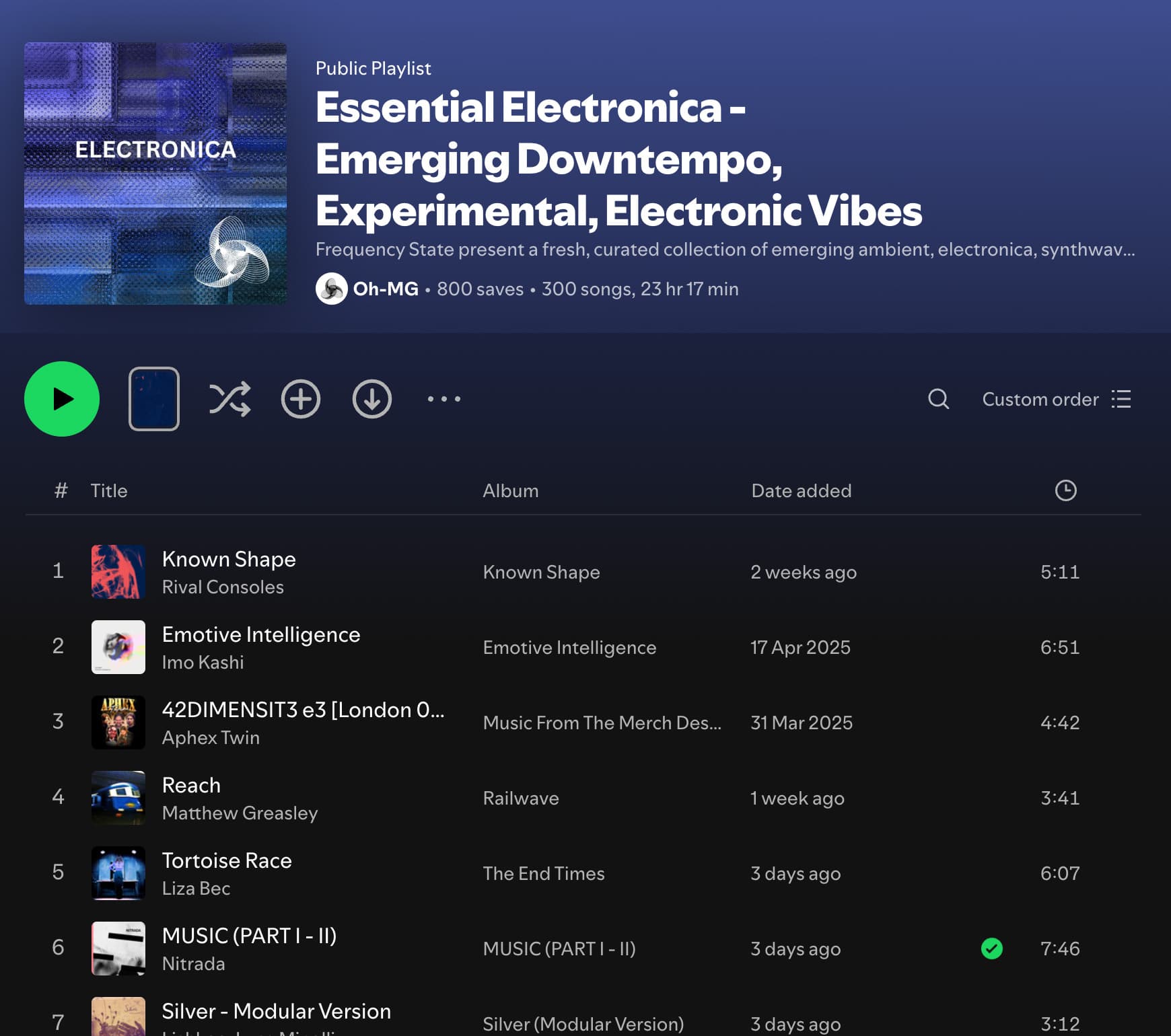Click the 2 weeks ago date cell
1171x1036 pixels.
804,572
